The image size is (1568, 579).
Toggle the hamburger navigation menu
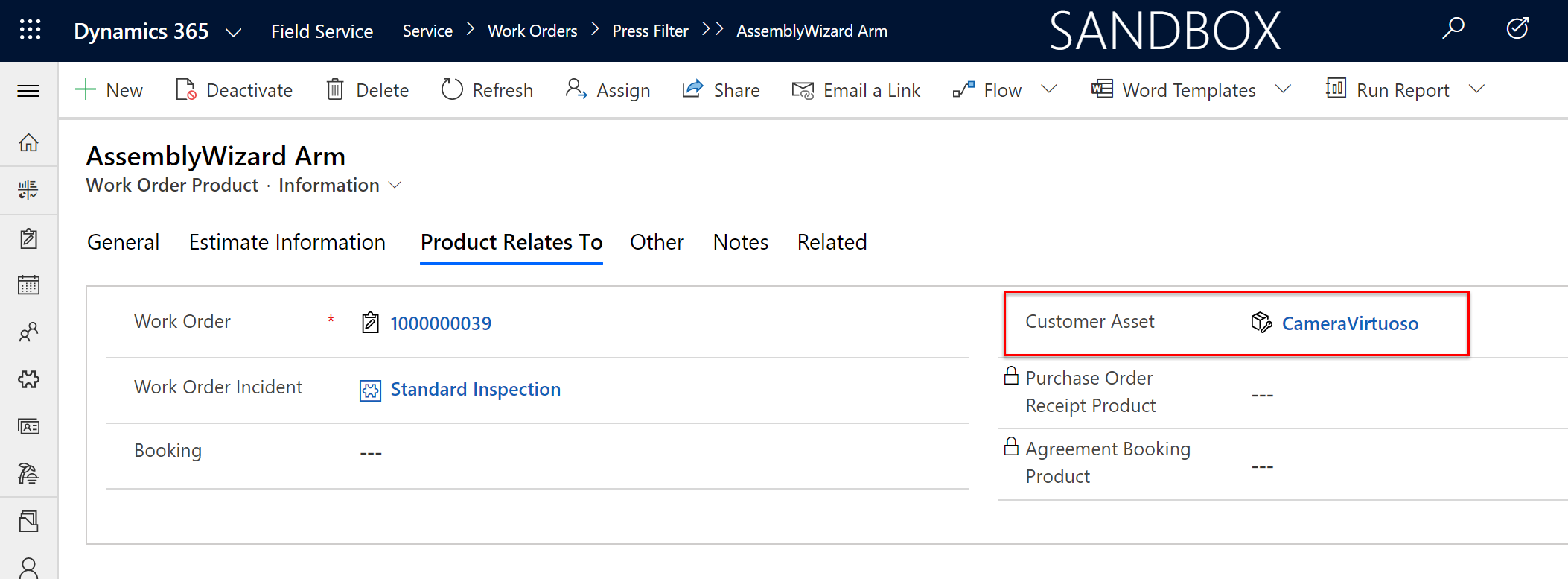28,91
